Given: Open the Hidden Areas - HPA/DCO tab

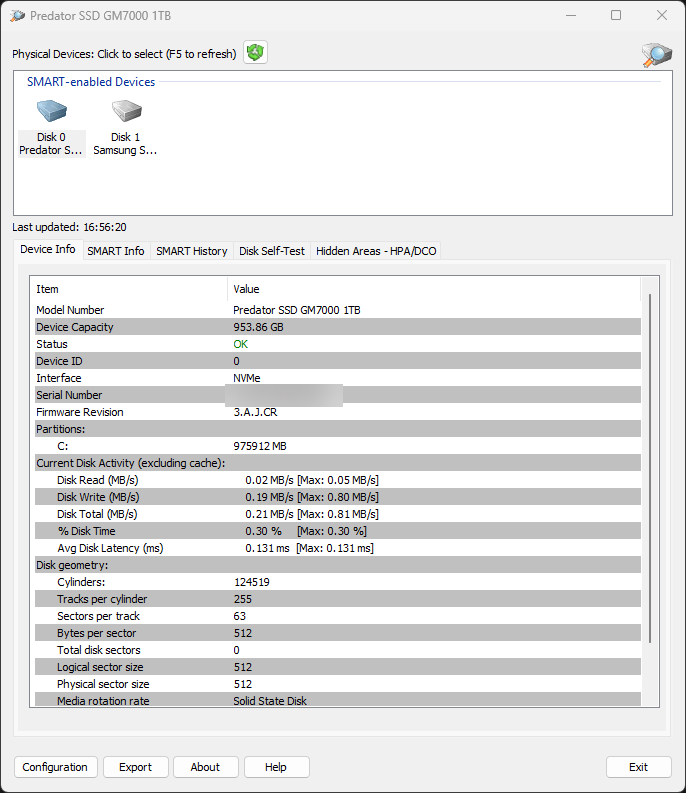Looking at the screenshot, I should (376, 251).
